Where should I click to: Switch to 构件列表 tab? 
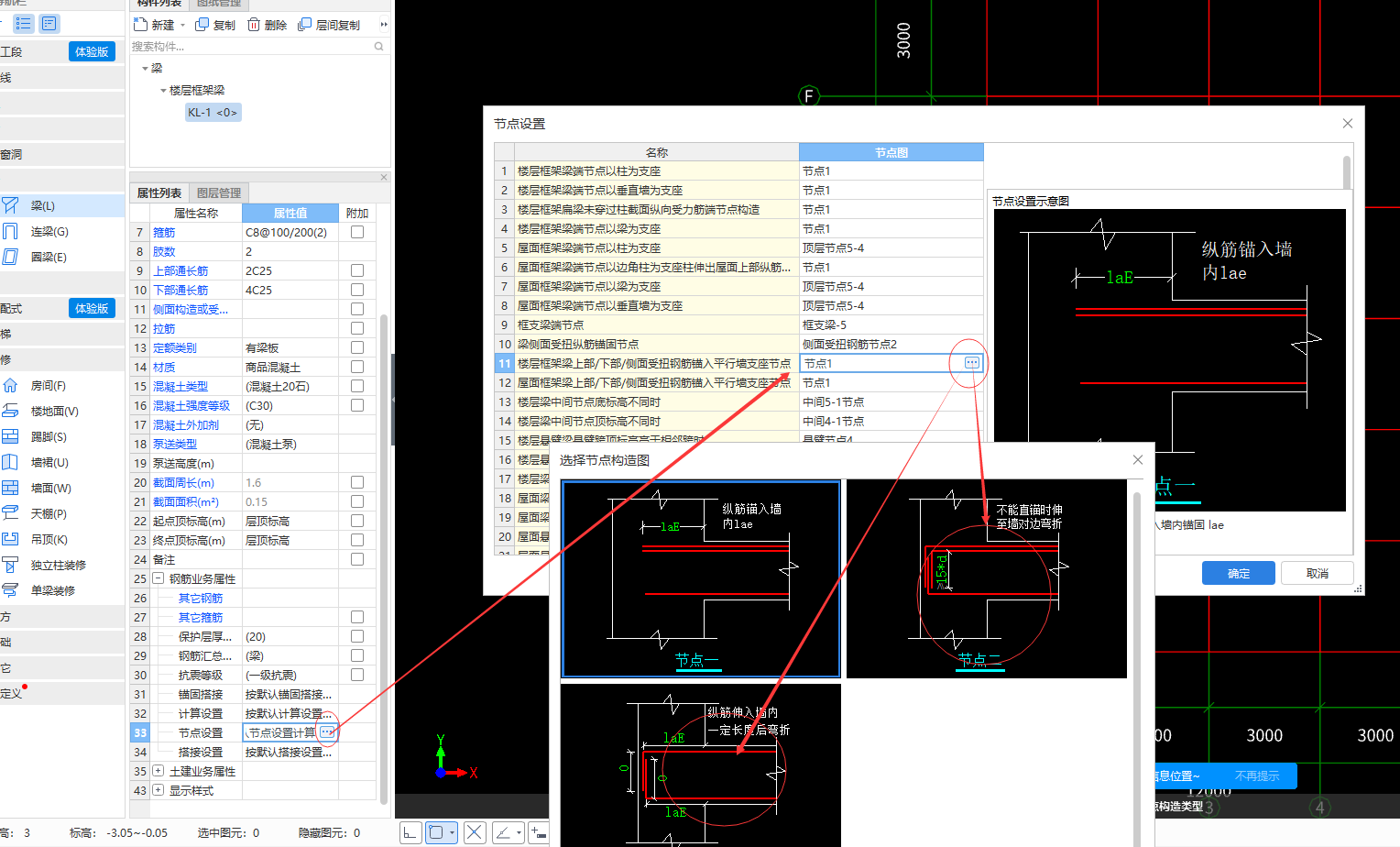159,4
